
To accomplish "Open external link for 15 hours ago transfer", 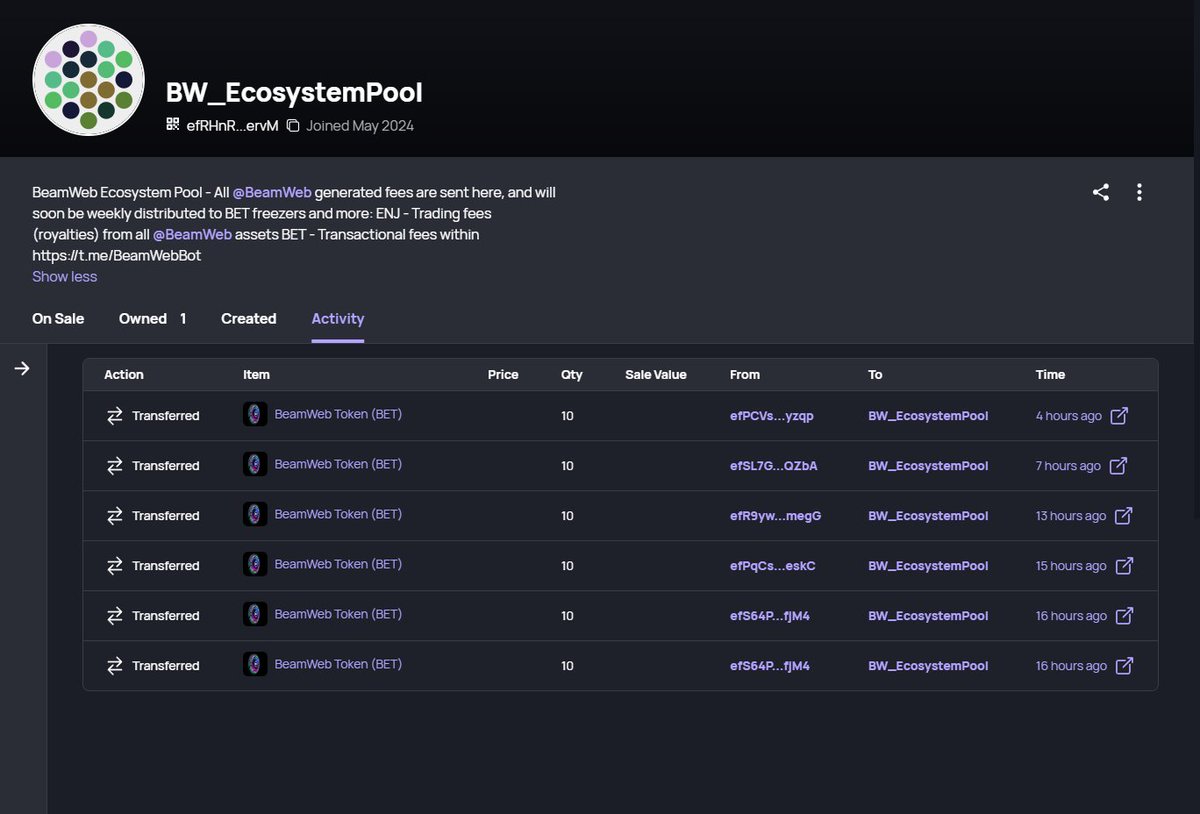I will [x=1124, y=565].
